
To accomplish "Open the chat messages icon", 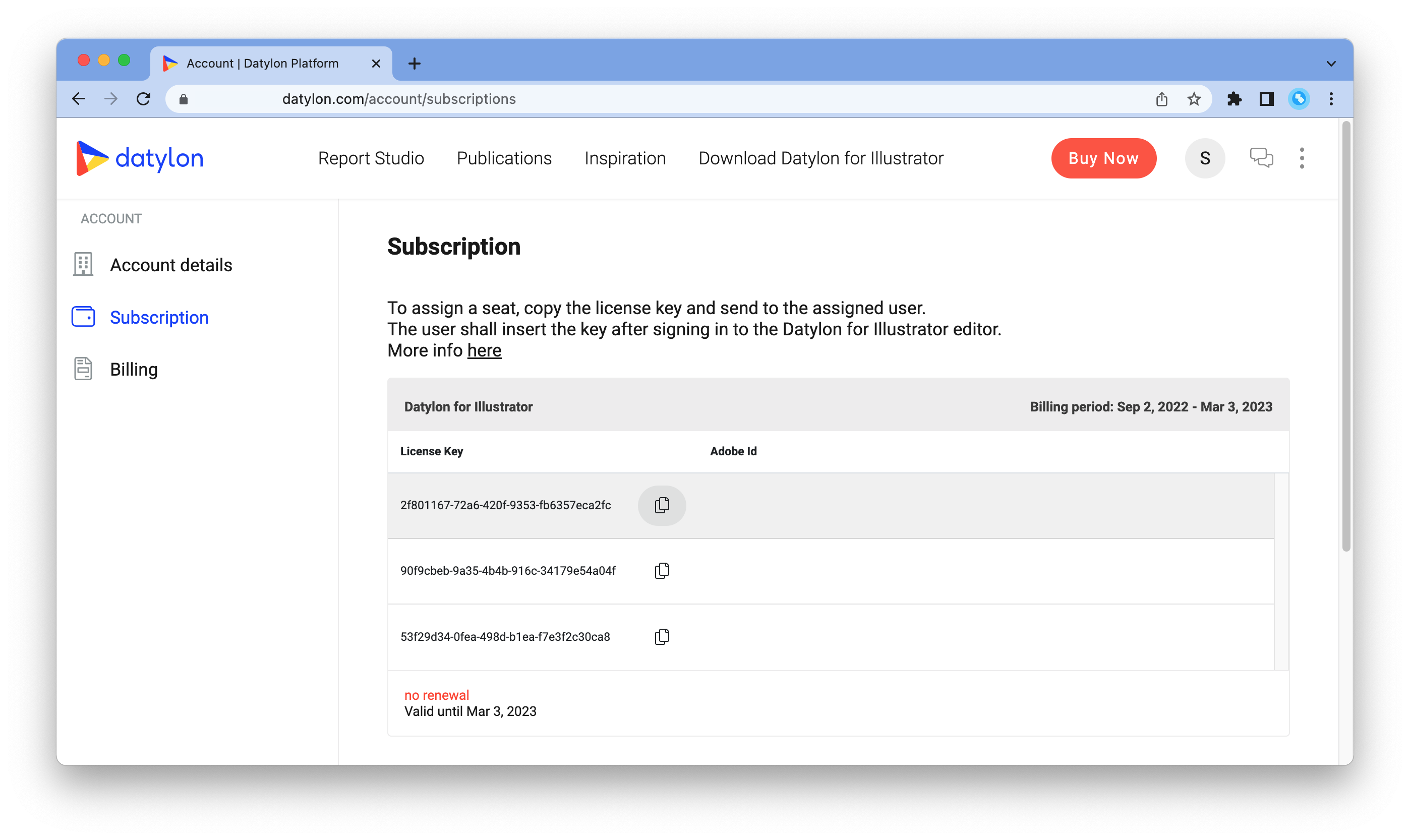I will coord(1261,158).
